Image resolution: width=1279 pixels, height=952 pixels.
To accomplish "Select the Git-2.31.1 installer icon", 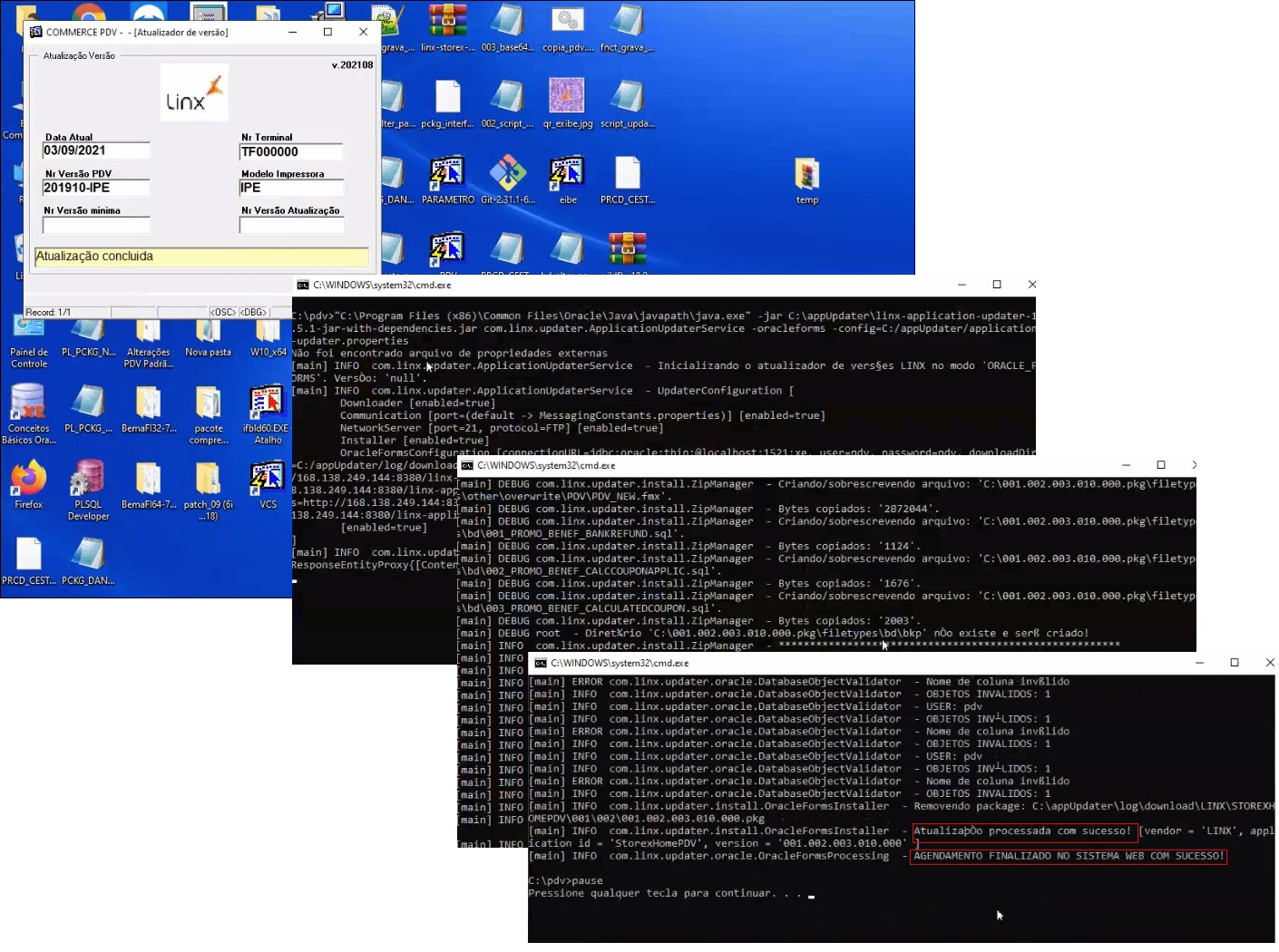I will tap(507, 180).
